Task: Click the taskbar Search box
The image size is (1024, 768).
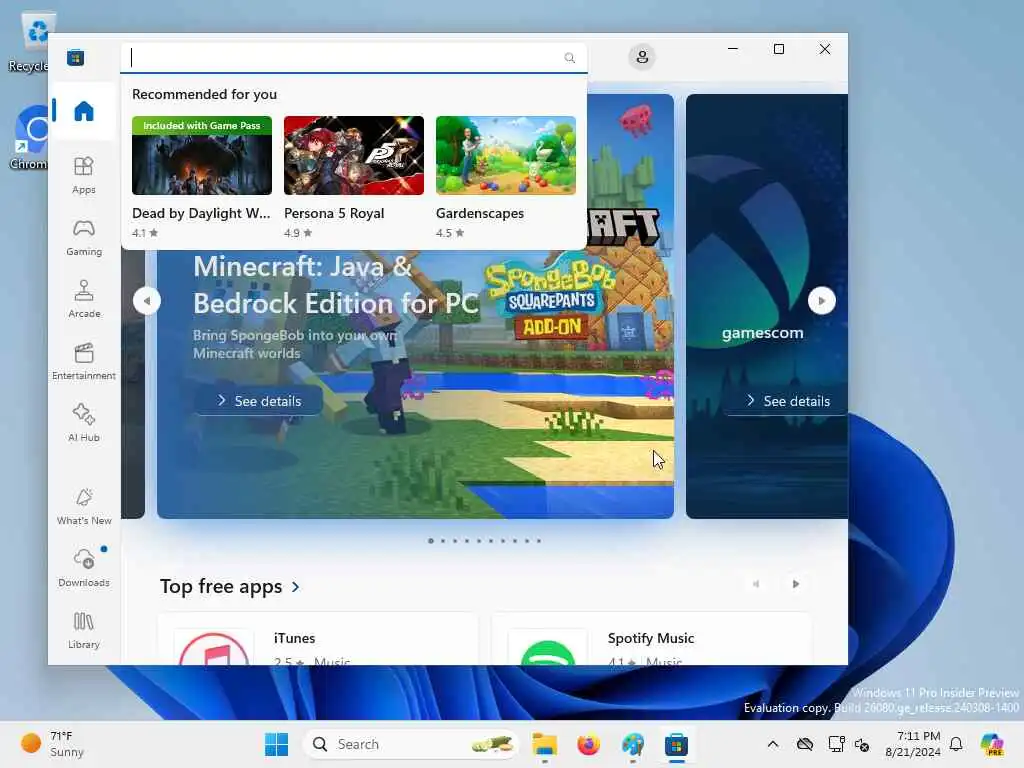Action: pos(411,744)
